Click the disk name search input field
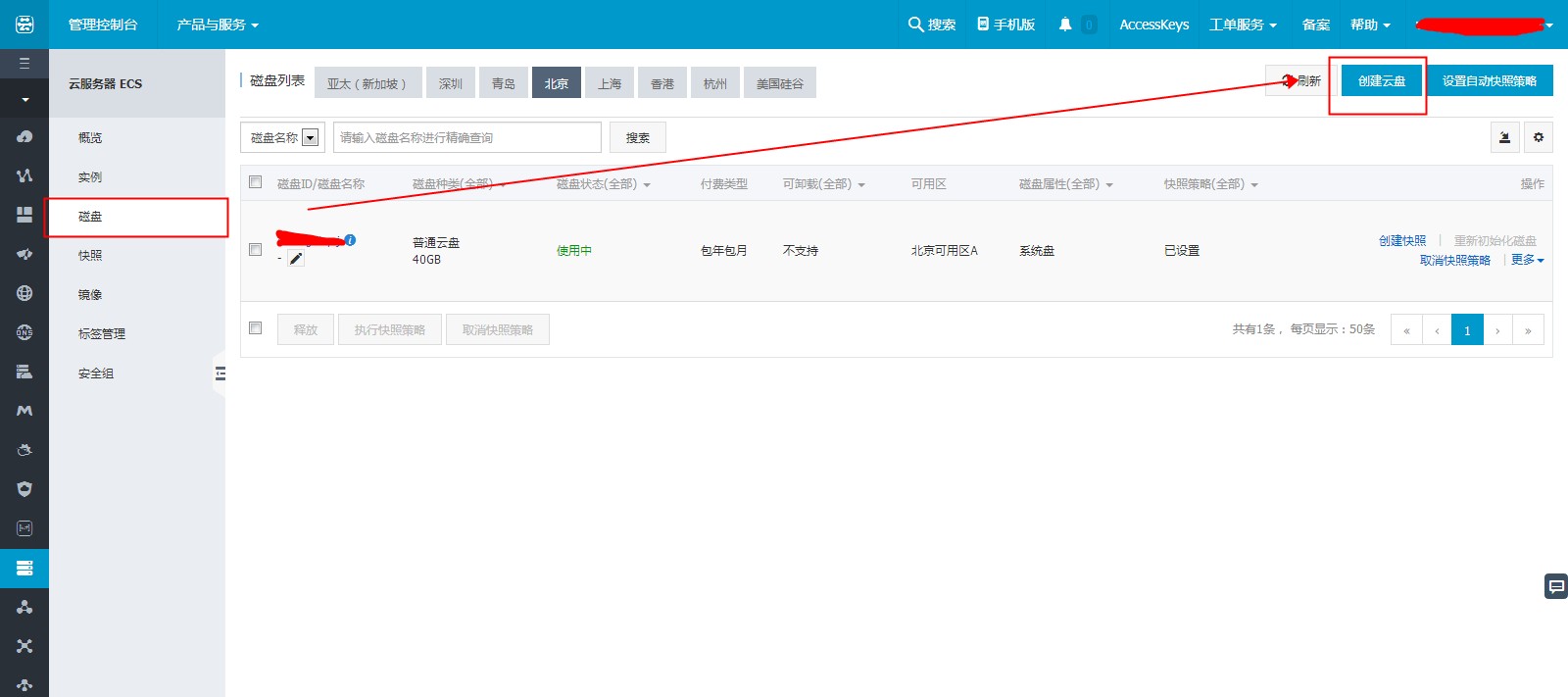1568x697 pixels. [466, 138]
